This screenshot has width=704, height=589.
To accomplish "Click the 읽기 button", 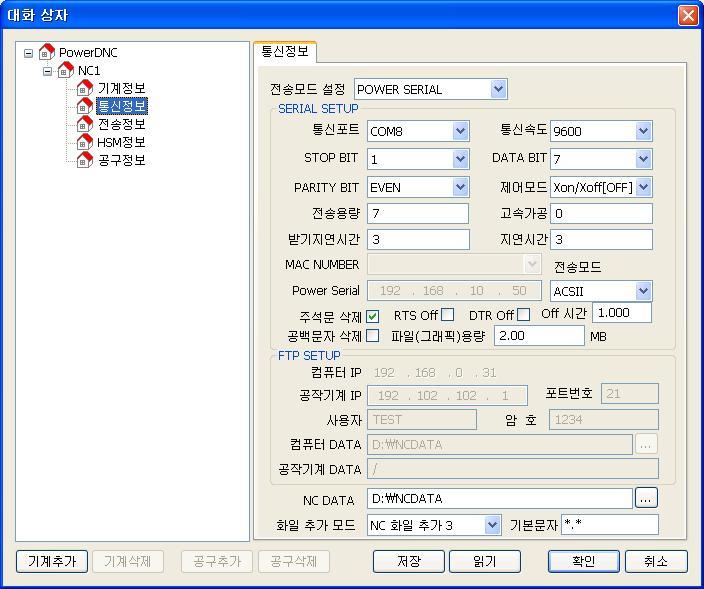I will 485,561.
